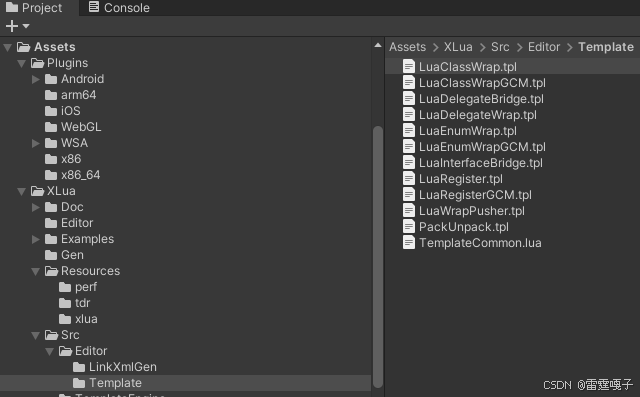The height and width of the screenshot is (397, 640).
Task: Switch to the Project tab
Action: click(x=34, y=8)
